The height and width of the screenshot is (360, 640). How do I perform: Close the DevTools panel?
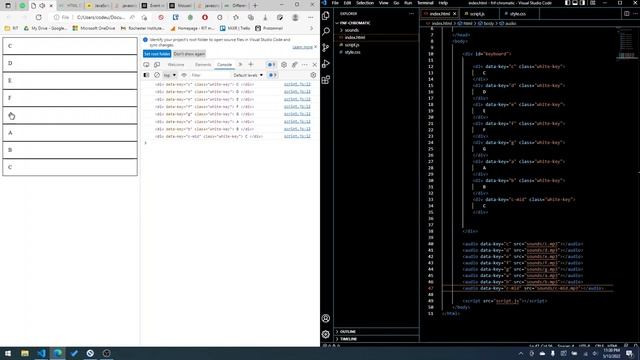coord(315,64)
